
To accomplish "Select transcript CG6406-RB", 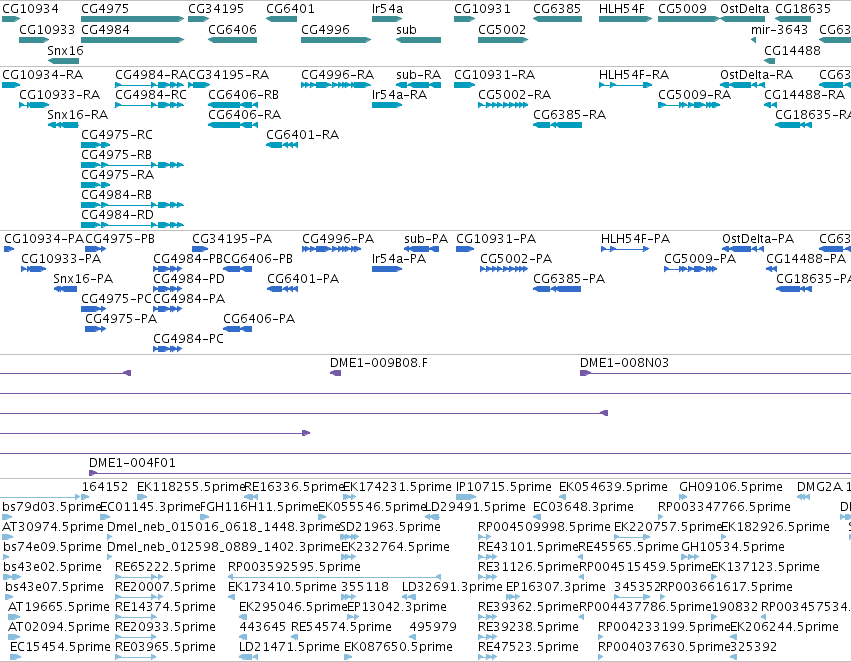I will [x=244, y=94].
